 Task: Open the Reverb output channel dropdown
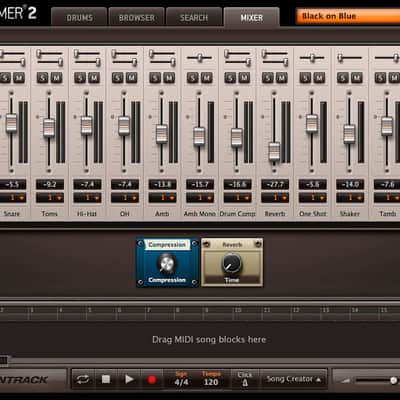(x=275, y=198)
